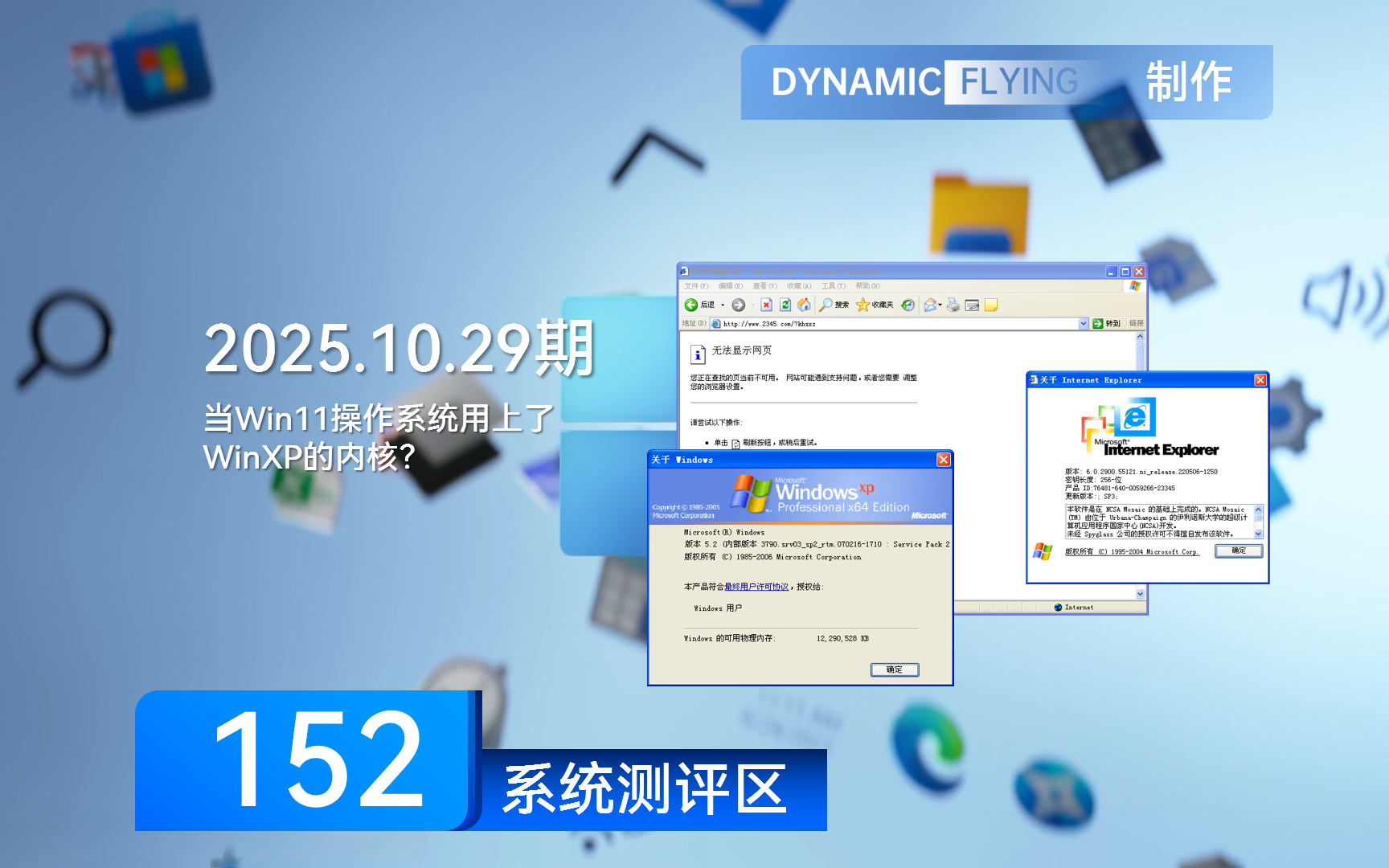The image size is (1389, 868).
Task: Close the About Internet Explorer dialog
Action: click(1260, 379)
